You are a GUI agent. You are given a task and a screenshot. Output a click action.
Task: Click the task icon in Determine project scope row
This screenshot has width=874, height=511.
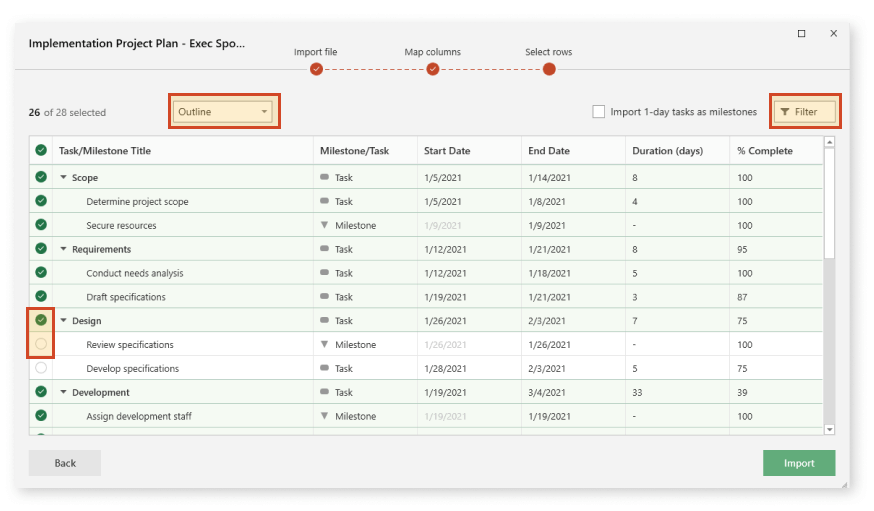coord(324,201)
